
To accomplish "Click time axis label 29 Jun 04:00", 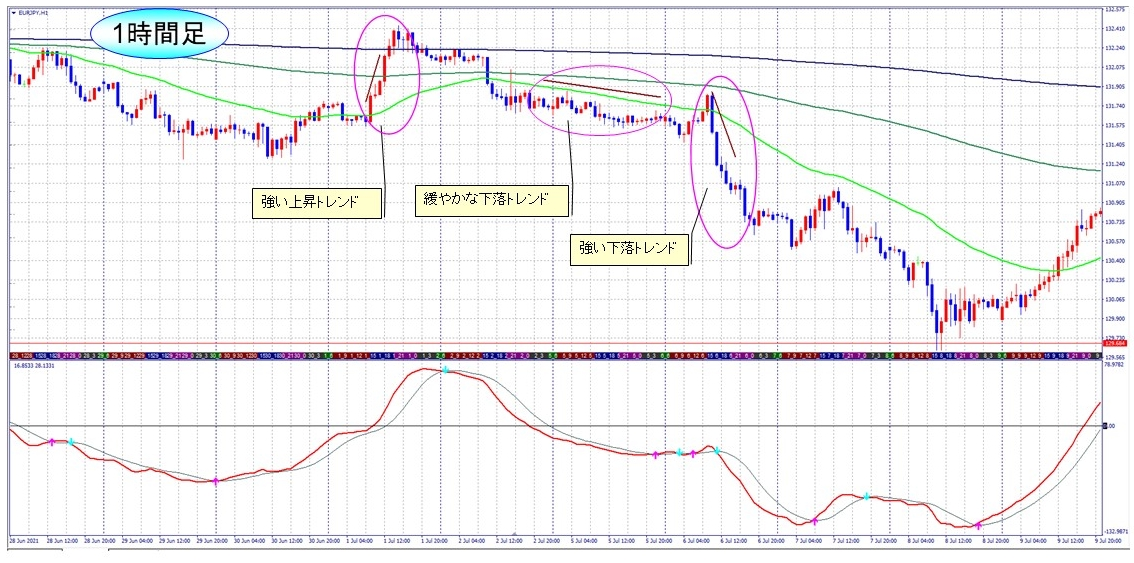I will coord(137,540).
